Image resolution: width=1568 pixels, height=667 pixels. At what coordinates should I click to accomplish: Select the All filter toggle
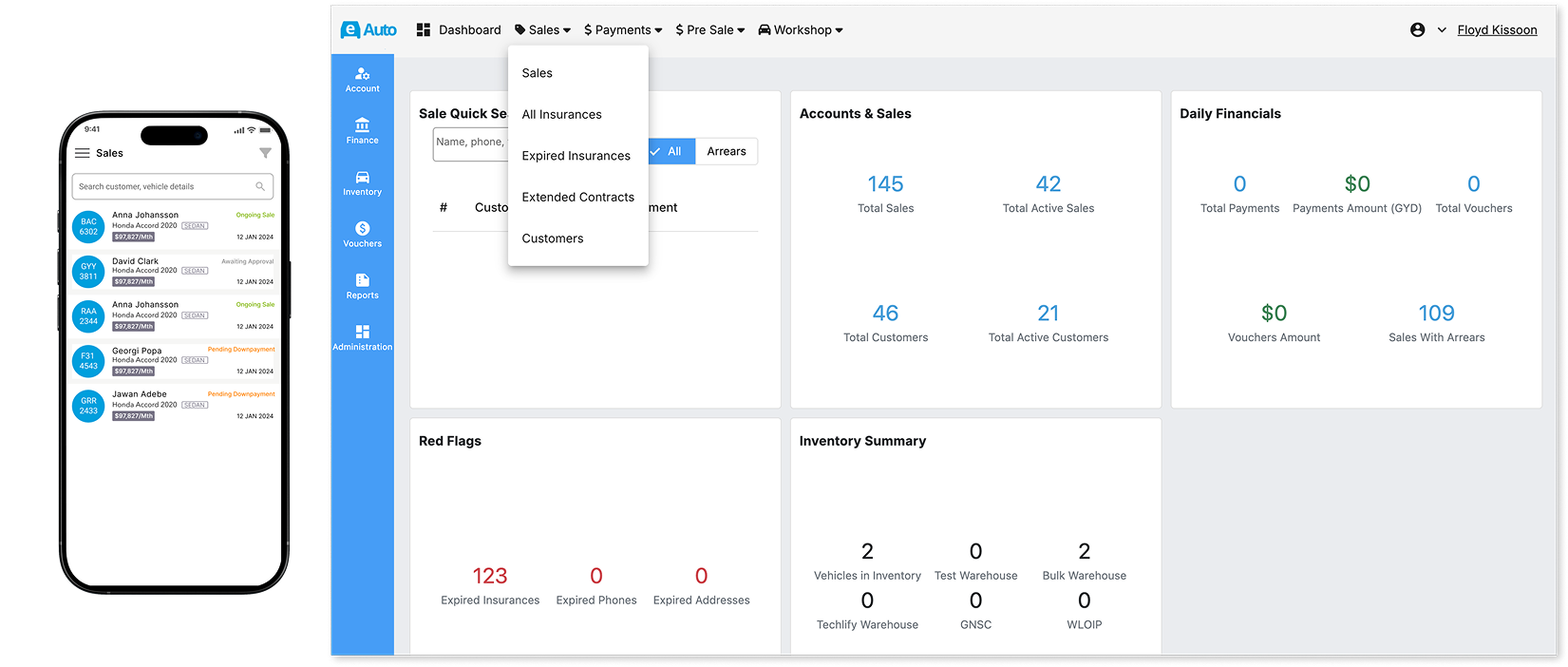point(671,151)
